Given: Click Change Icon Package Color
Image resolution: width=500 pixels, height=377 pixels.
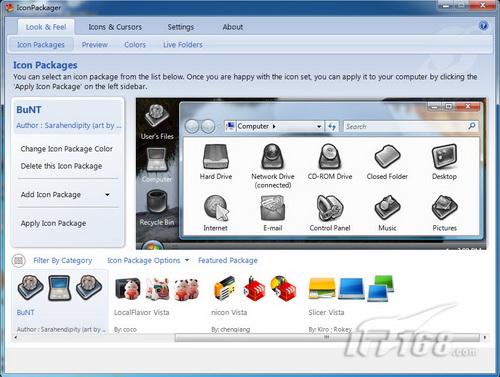Looking at the screenshot, I should 67,149.
